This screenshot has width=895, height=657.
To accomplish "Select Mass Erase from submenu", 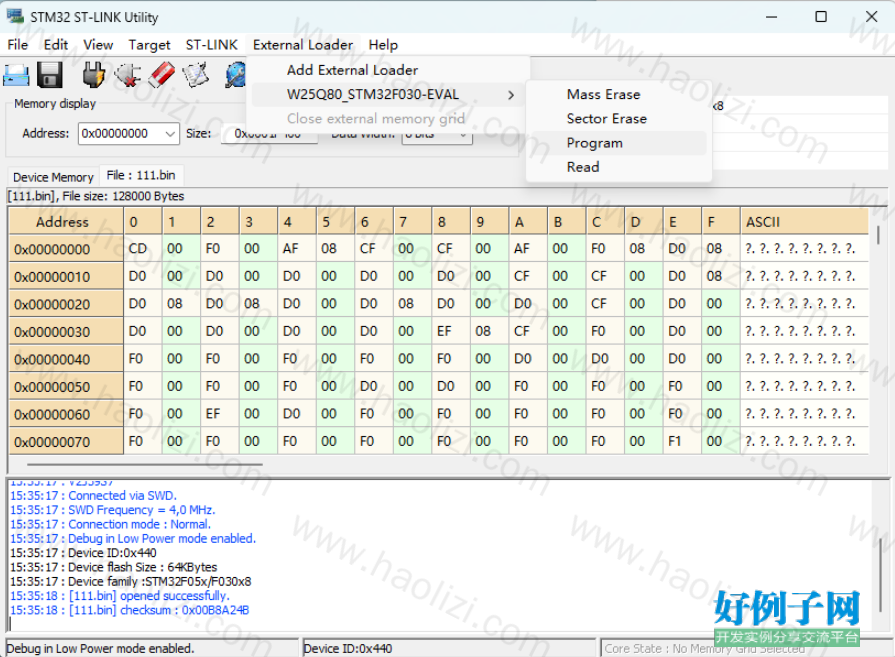I will 603,94.
